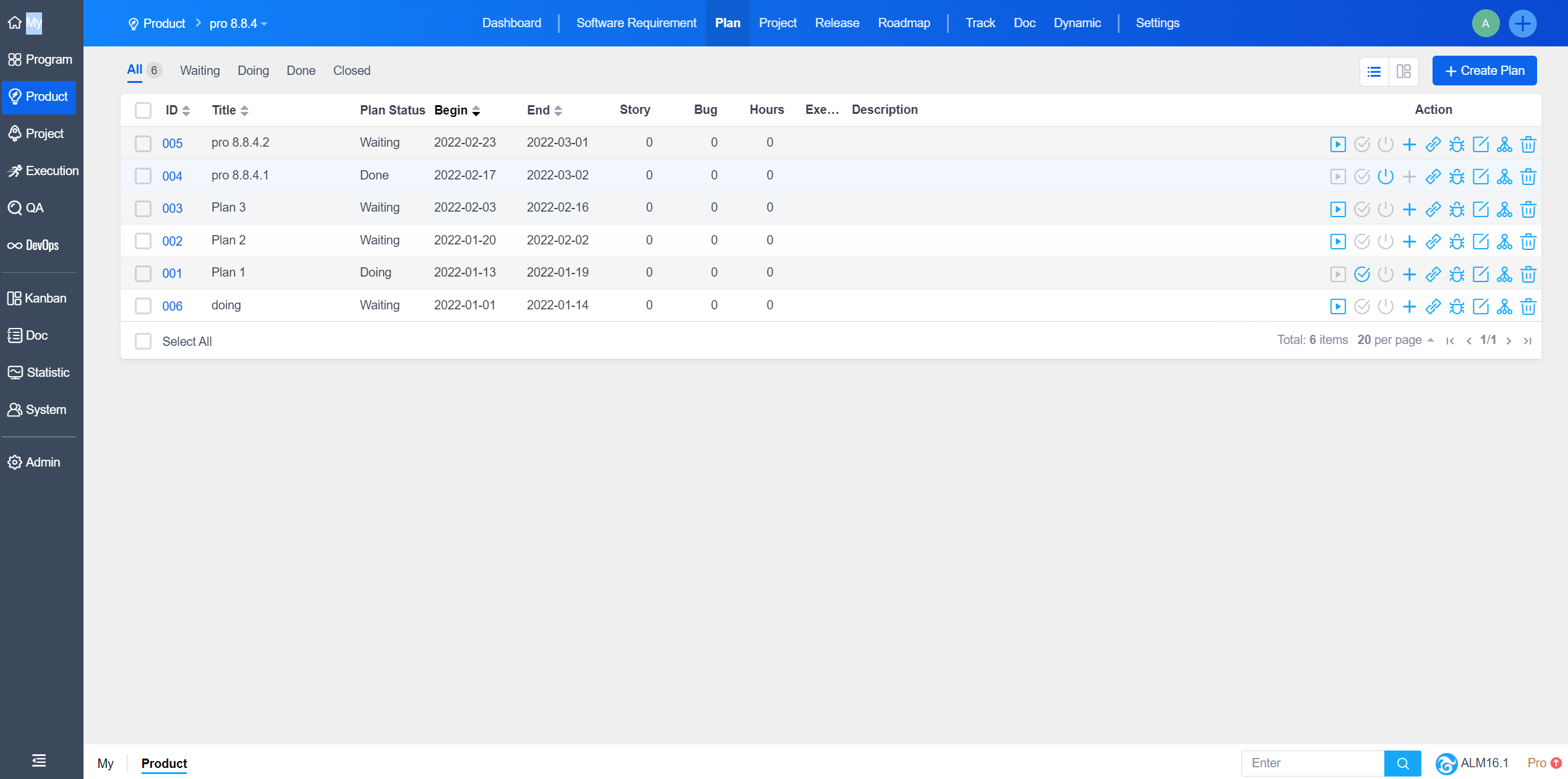This screenshot has width=1568, height=779.
Task: Click the child-plan tree icon for plan 005
Action: (1504, 144)
